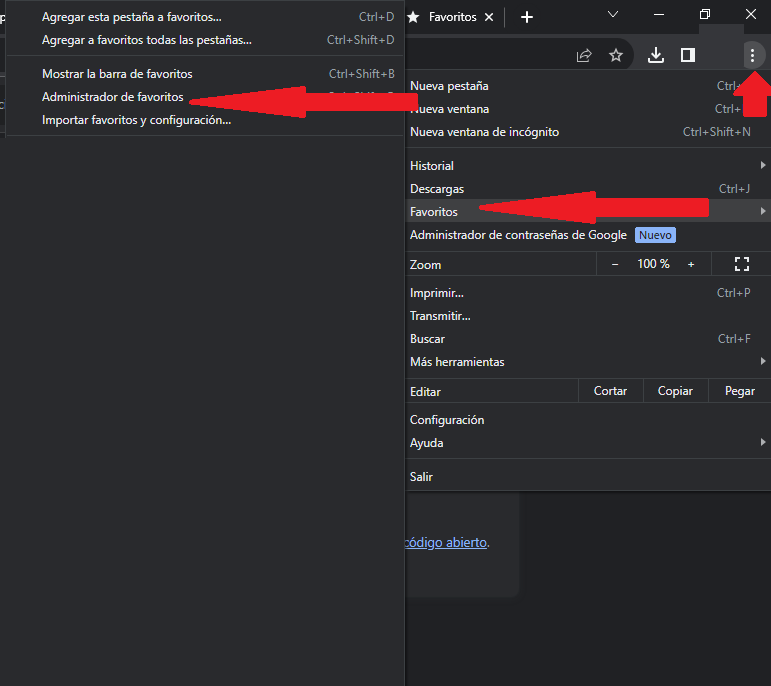Minimize the Chrome window
Screen dimensions: 771x686
(659, 15)
